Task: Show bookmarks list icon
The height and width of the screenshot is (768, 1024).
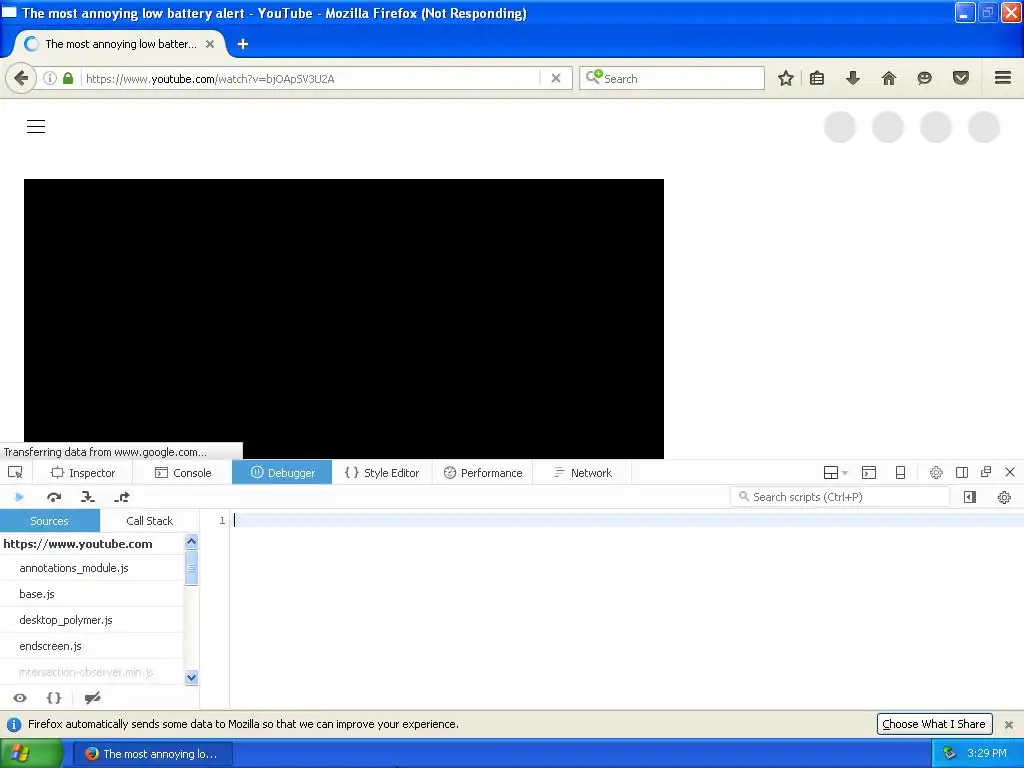Action: click(x=817, y=78)
